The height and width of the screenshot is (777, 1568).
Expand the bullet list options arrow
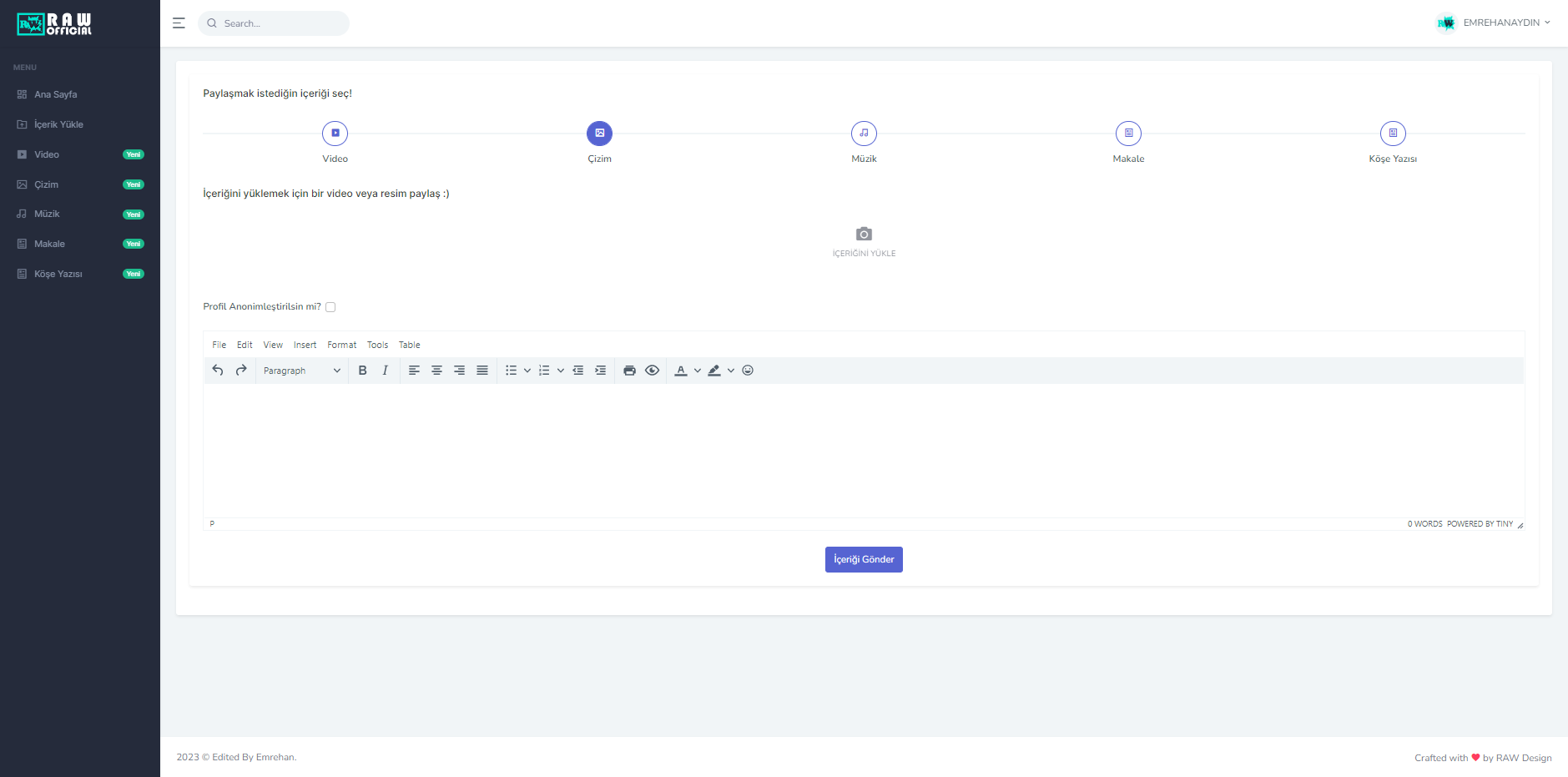[527, 370]
